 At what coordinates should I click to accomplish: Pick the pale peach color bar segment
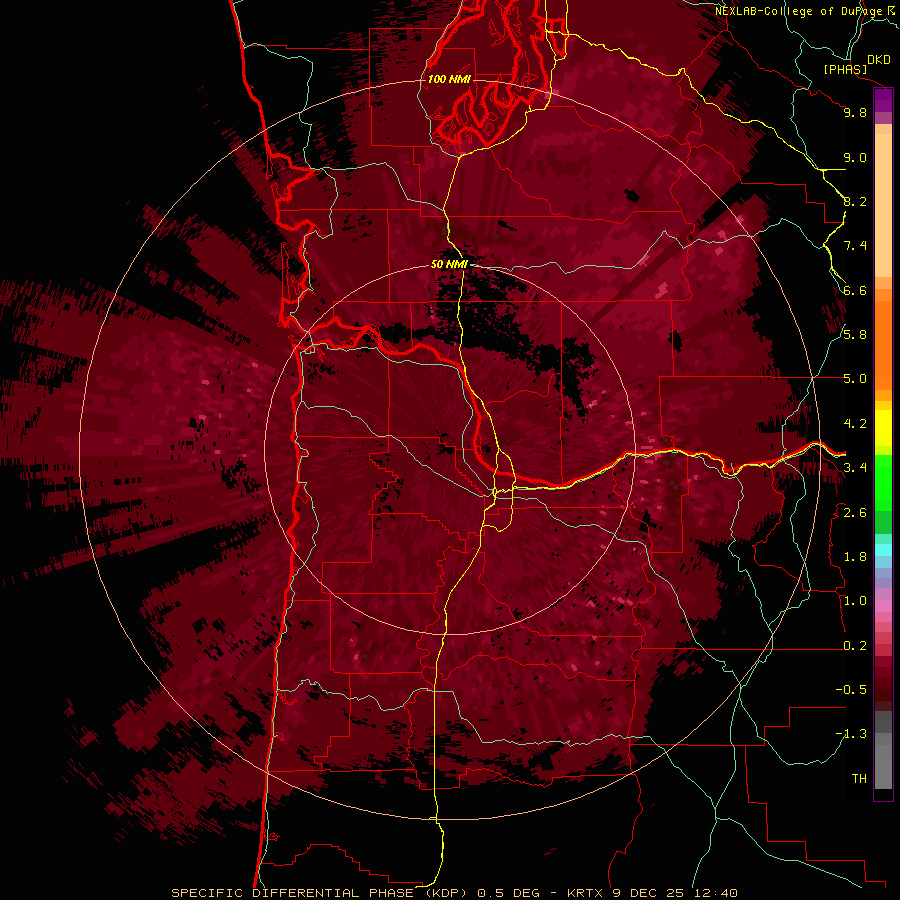883,207
